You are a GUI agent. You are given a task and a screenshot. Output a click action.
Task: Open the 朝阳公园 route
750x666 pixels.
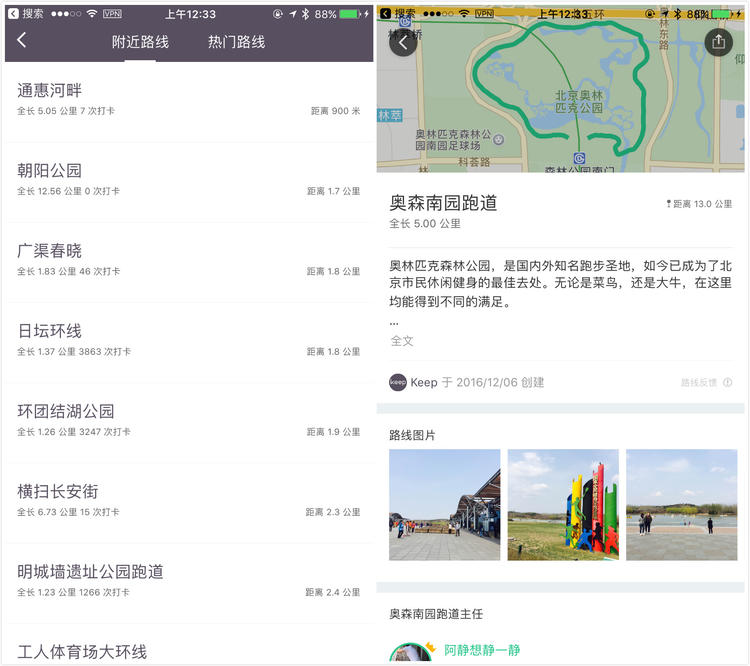[x=189, y=181]
